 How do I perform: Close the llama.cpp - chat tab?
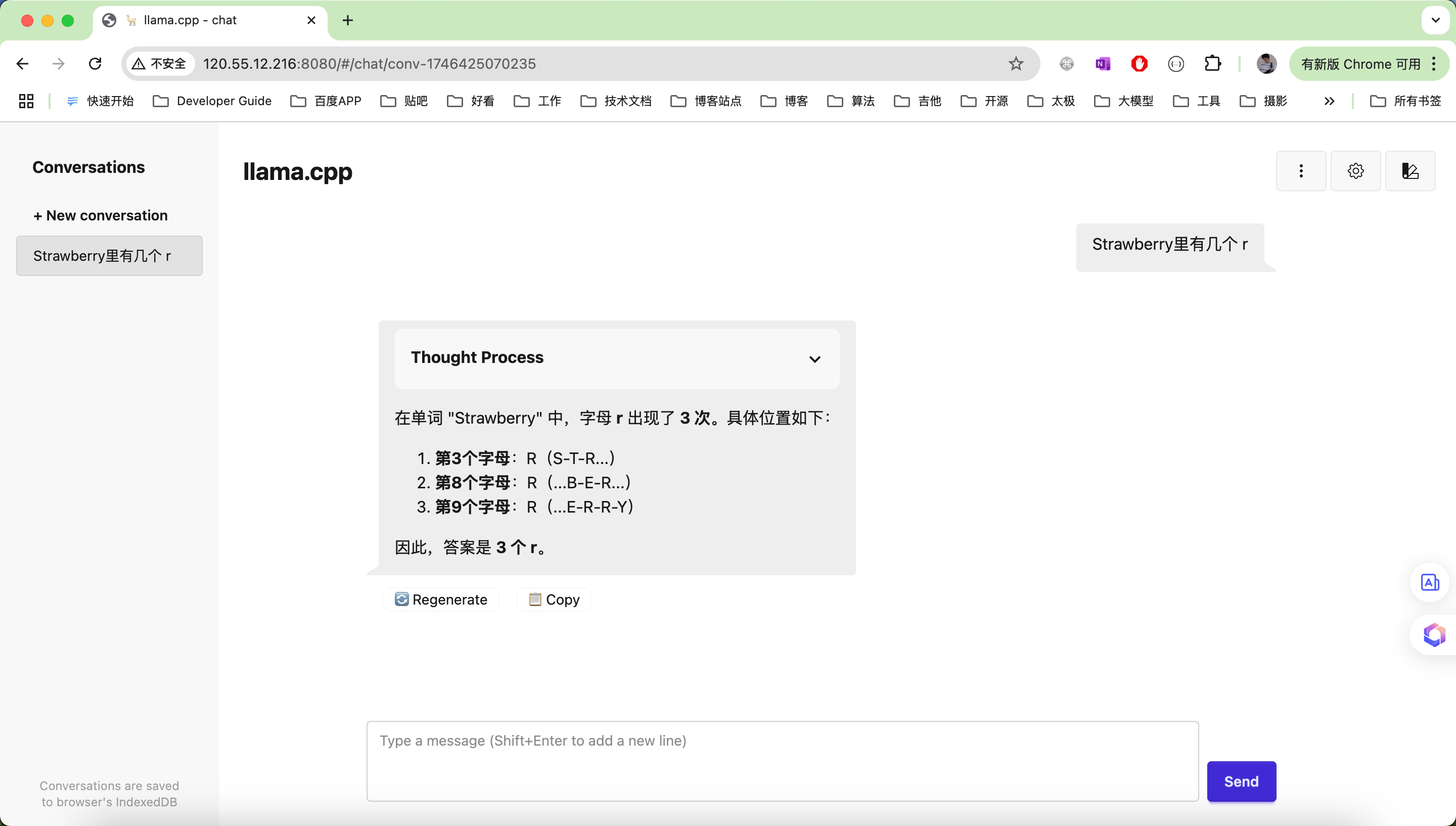click(311, 20)
